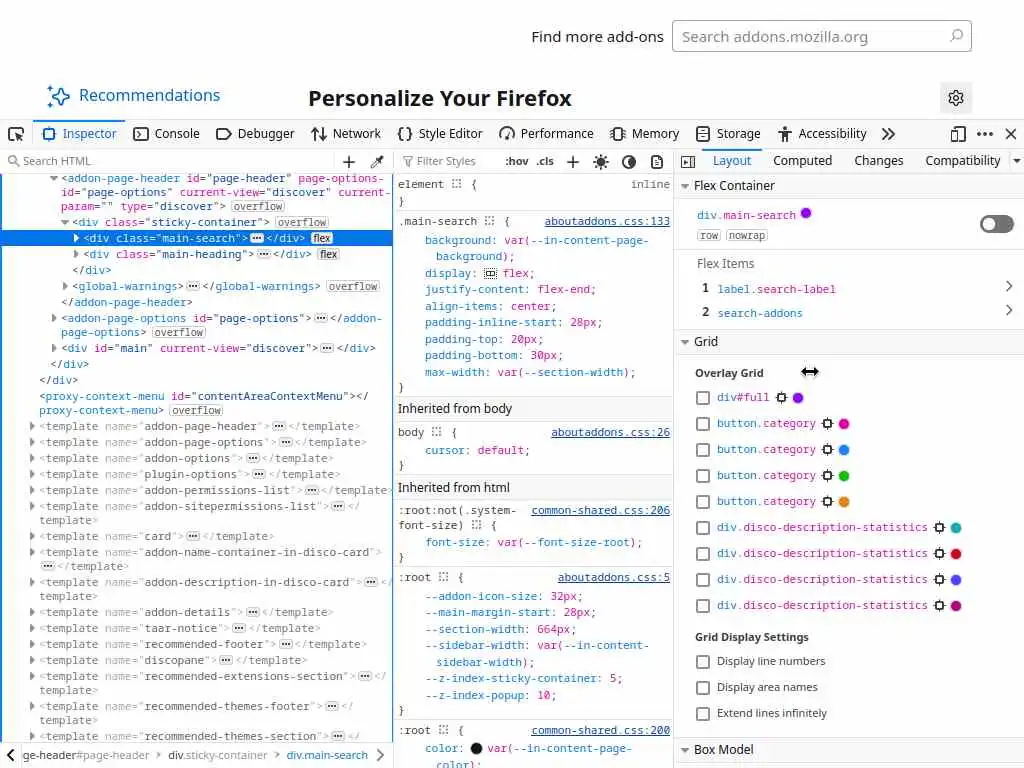Click the flex badge on main-heading div
The height and width of the screenshot is (768, 1024).
point(328,255)
